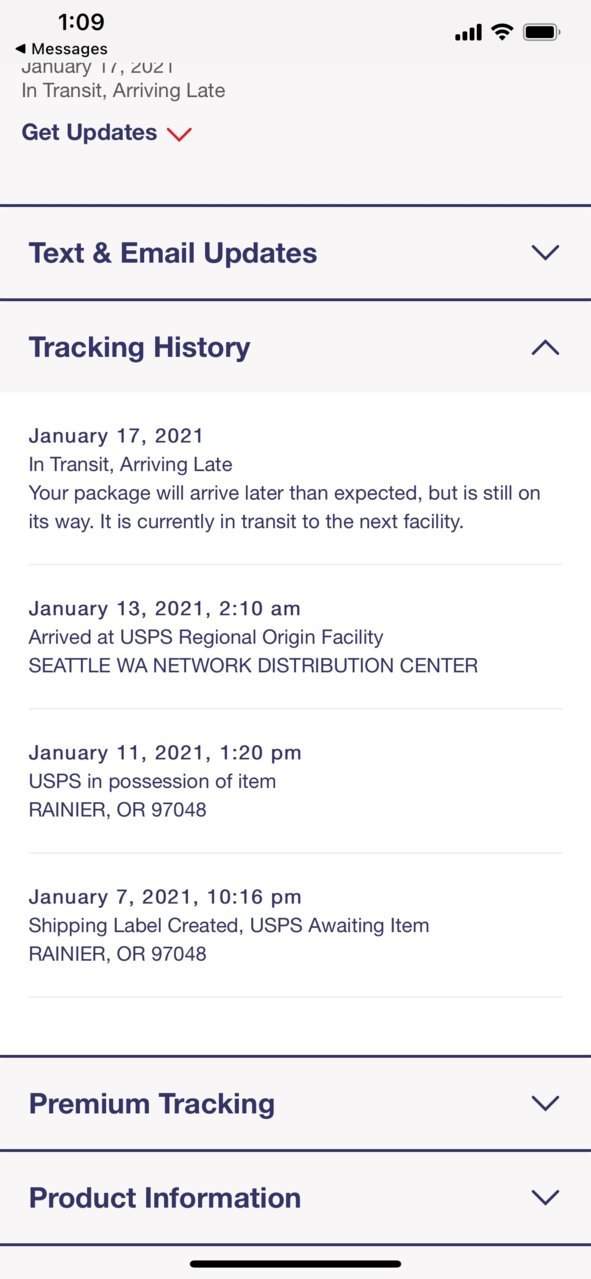Tap the cellular signal bars icon
The height and width of the screenshot is (1279, 591).
click(468, 33)
